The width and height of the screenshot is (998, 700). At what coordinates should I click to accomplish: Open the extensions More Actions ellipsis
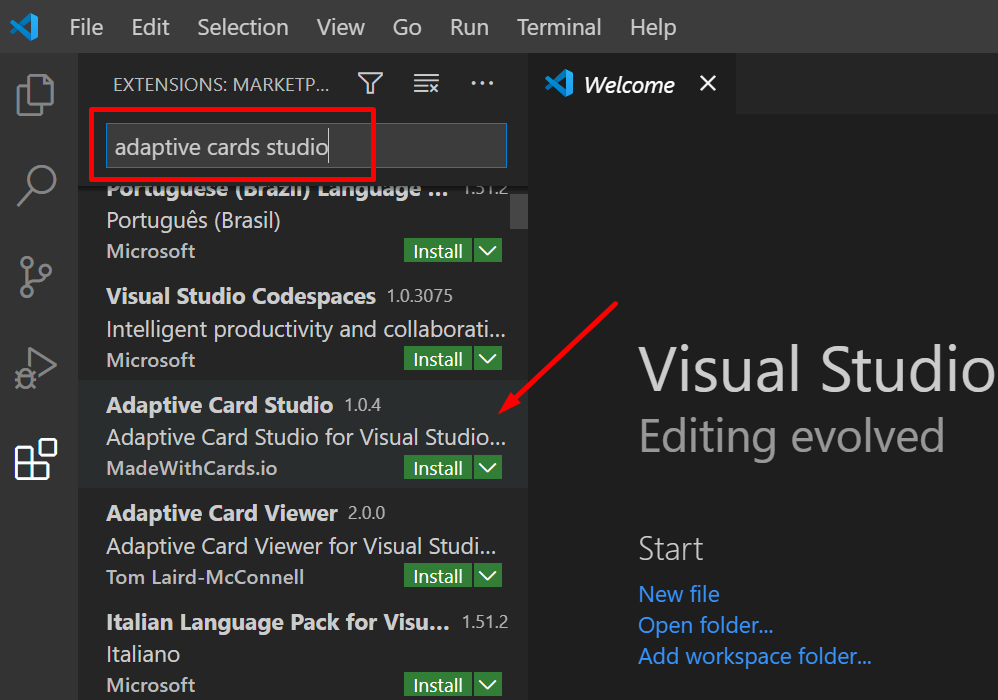pyautogui.click(x=482, y=83)
